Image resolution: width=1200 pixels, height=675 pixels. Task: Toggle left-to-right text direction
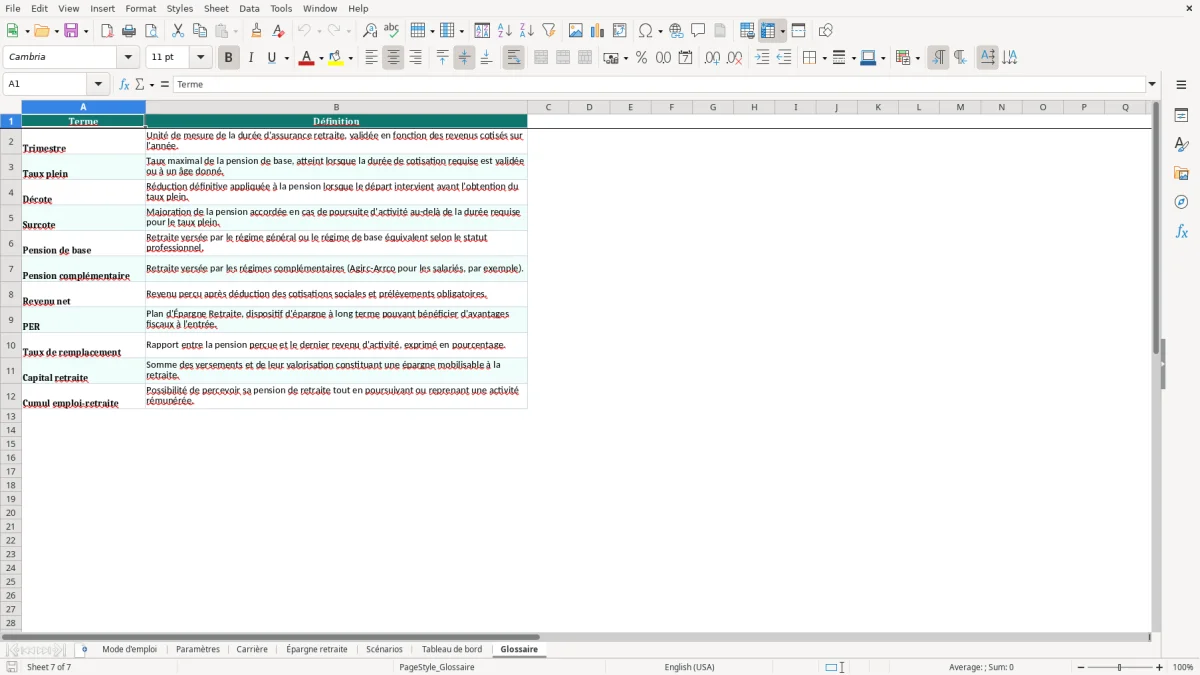pos(938,58)
